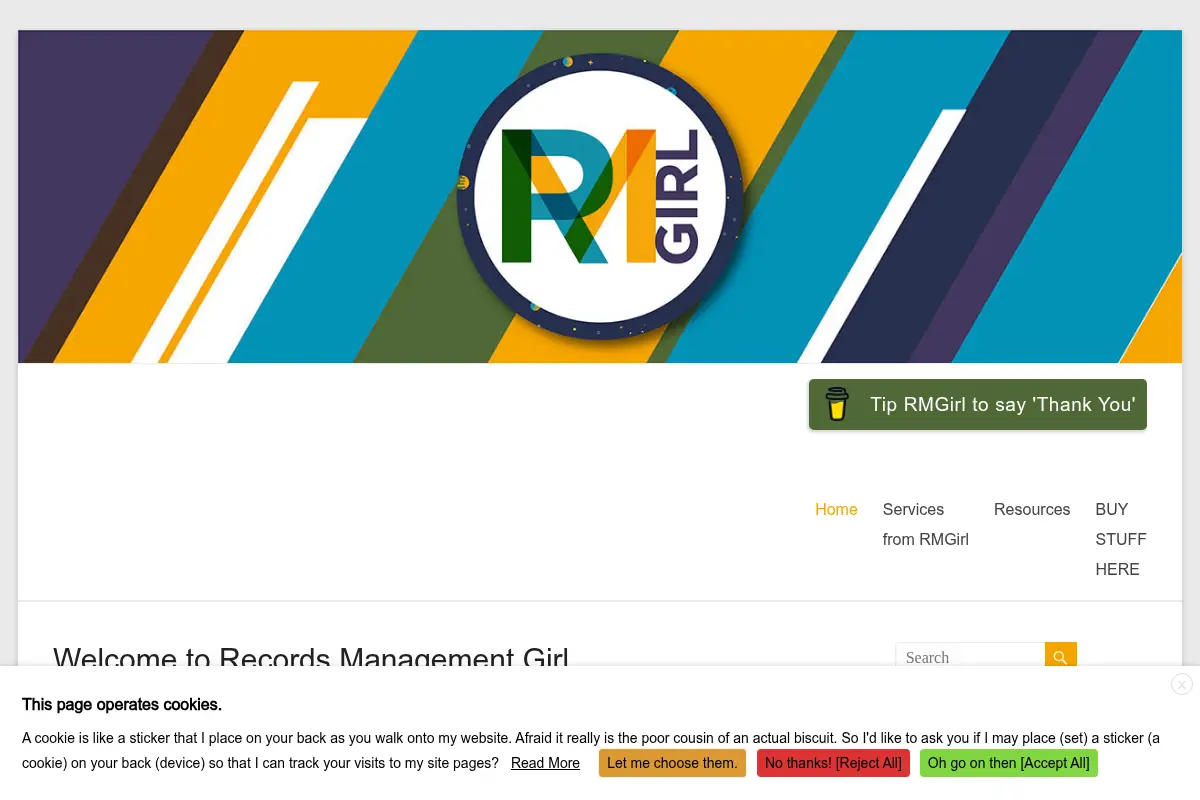Click the Let me choose them button
The height and width of the screenshot is (800, 1200).
click(672, 763)
